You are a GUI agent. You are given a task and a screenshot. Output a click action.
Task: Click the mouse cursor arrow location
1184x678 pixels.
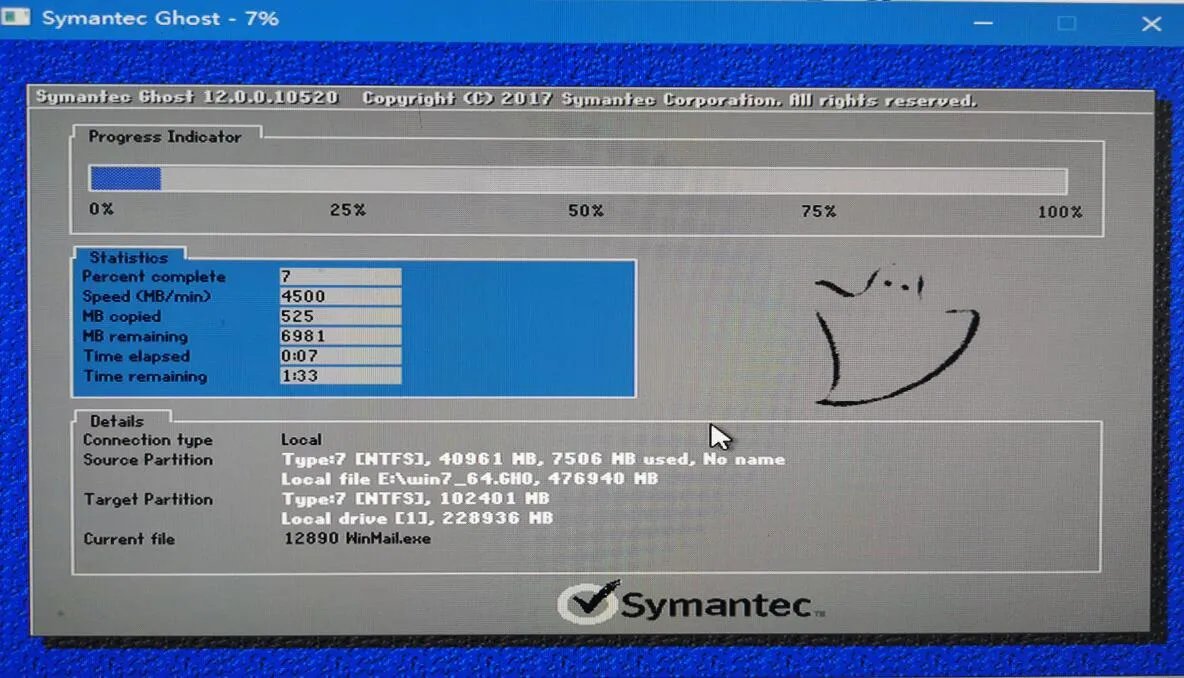pos(718,435)
